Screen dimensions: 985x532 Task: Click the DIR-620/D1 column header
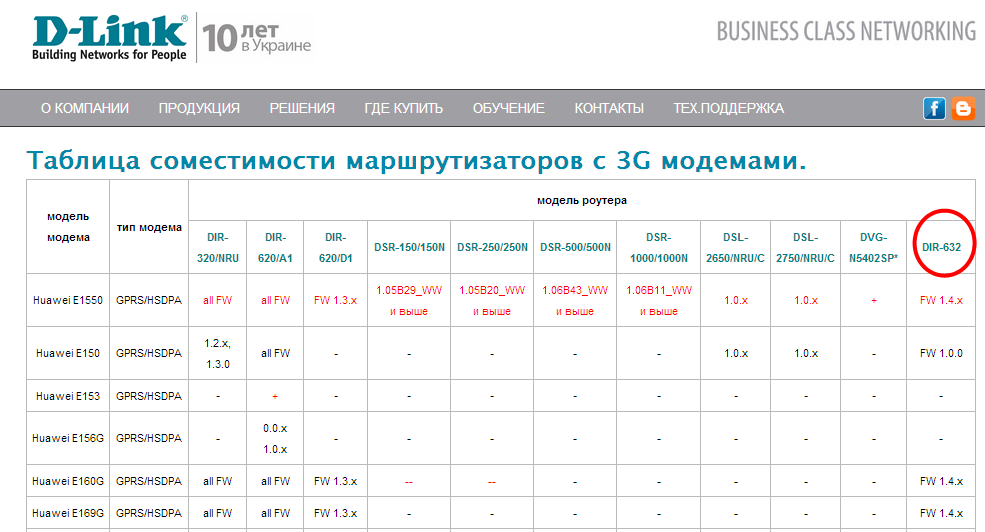coord(335,247)
